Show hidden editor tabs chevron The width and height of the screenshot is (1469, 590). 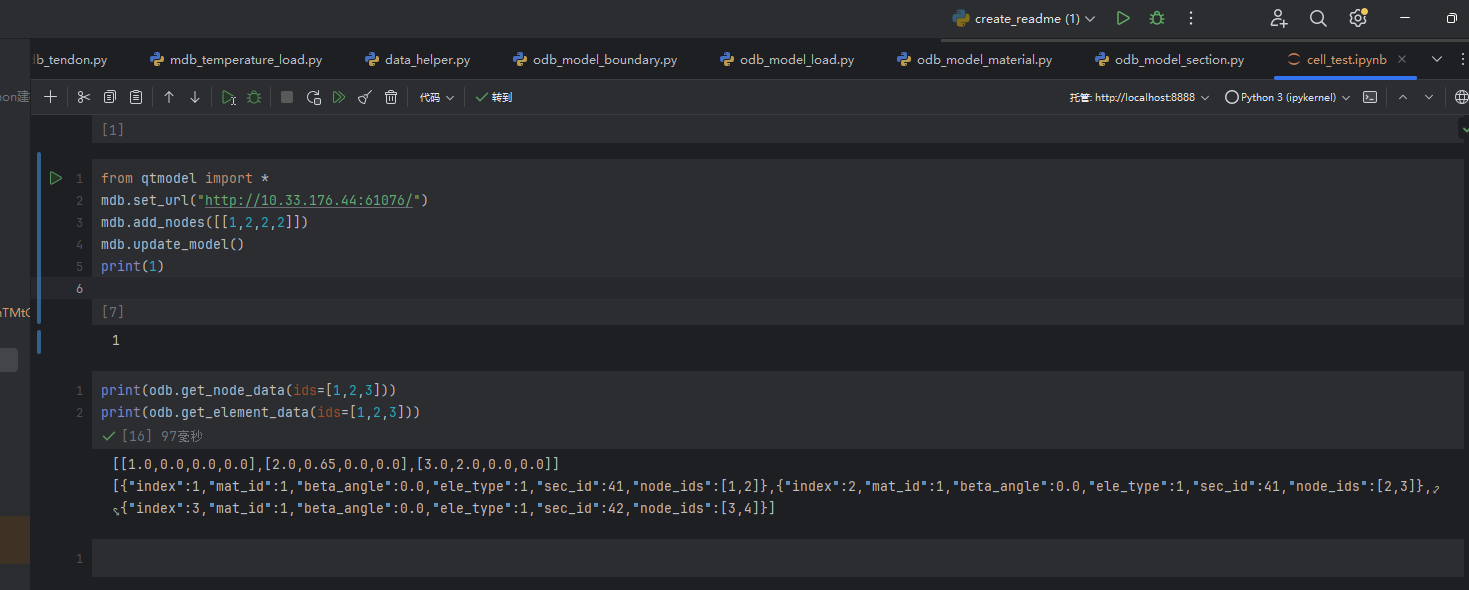pos(1437,60)
